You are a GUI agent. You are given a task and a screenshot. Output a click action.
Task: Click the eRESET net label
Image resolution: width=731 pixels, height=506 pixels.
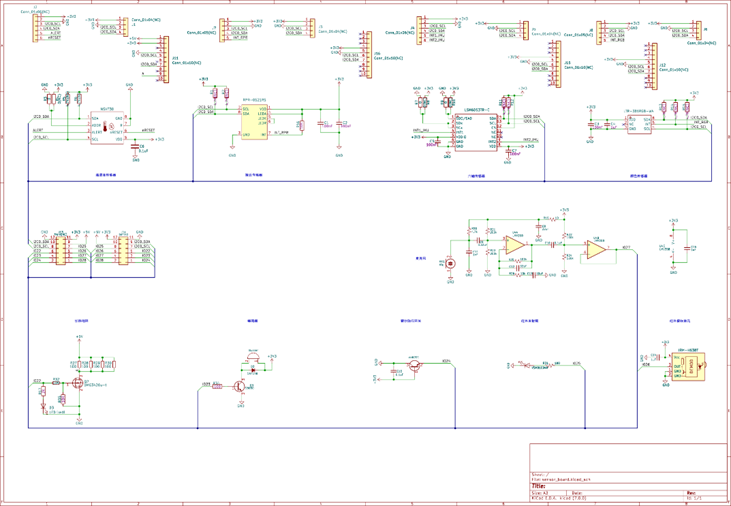tap(148, 131)
